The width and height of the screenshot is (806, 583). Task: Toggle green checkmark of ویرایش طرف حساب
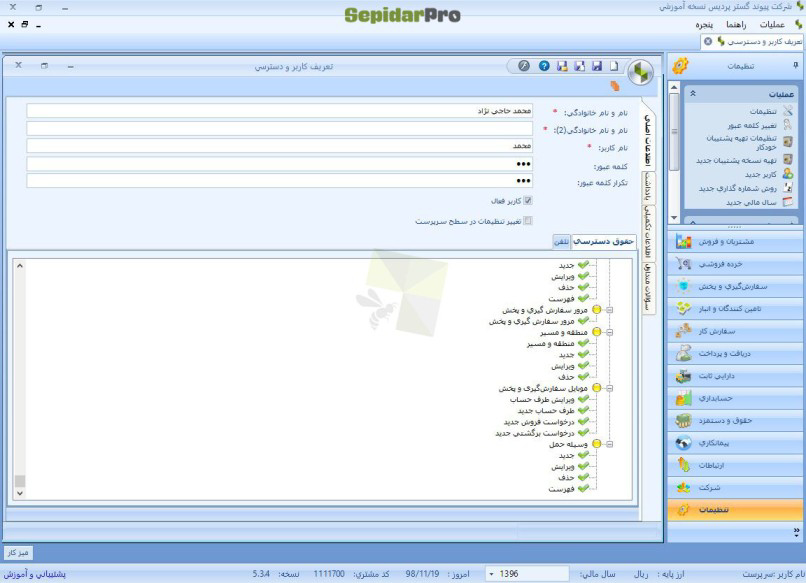(583, 399)
